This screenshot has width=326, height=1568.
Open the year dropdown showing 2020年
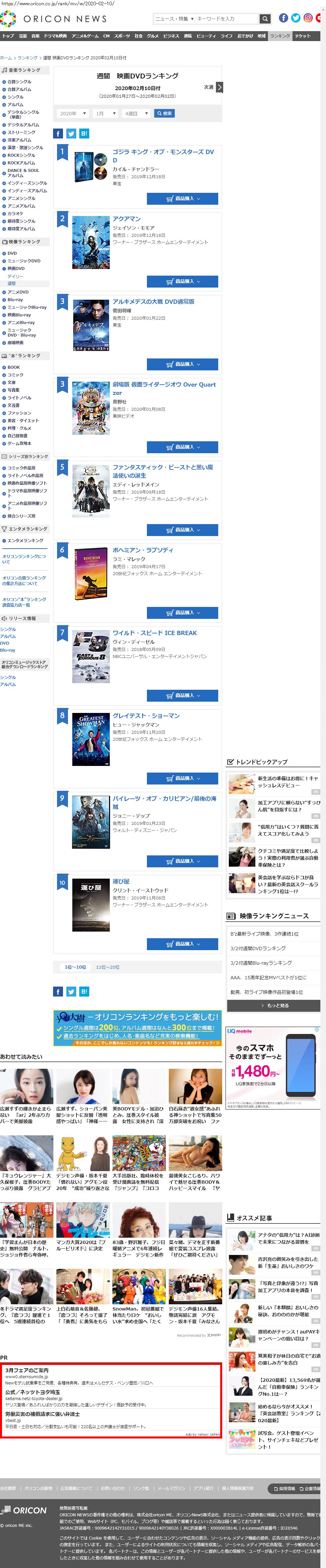[x=73, y=114]
